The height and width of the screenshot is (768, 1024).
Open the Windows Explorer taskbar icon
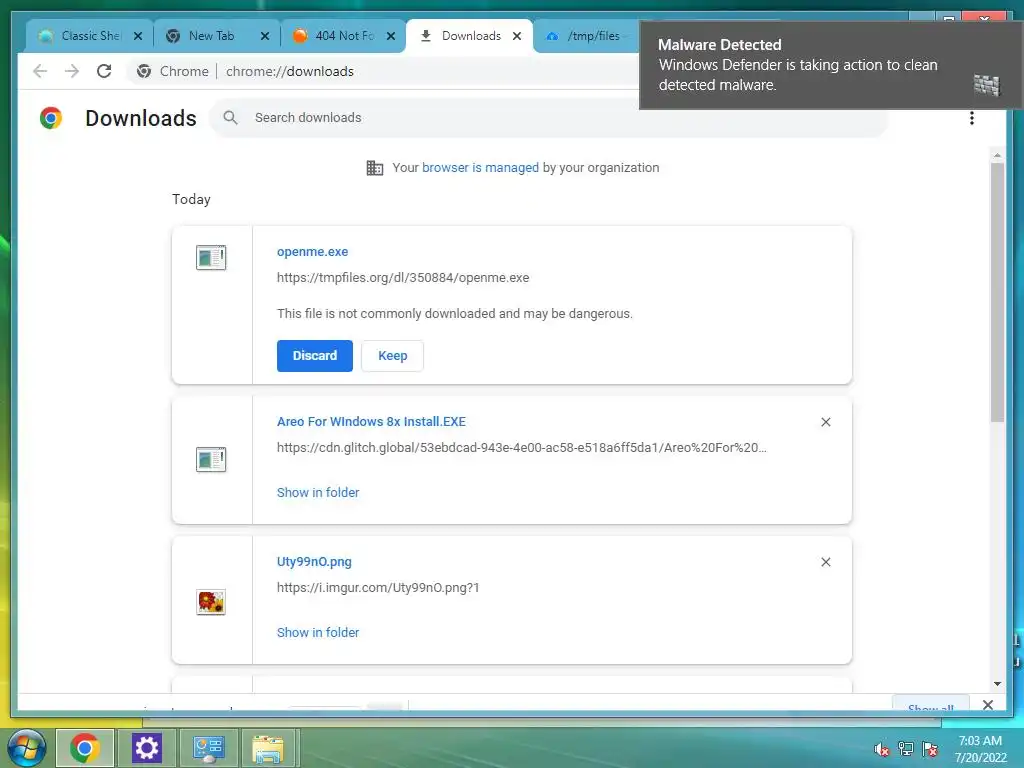pos(268,749)
